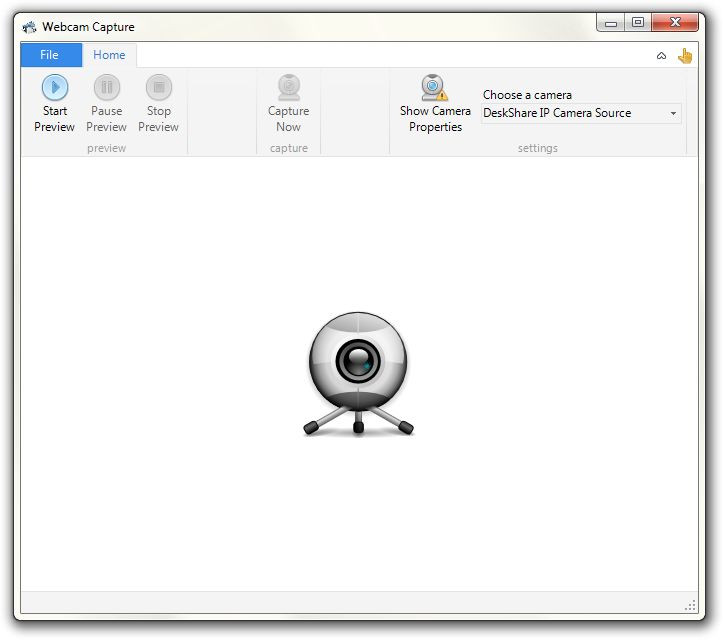Click the large webcam preview image
The image size is (724, 640).
pos(358,374)
